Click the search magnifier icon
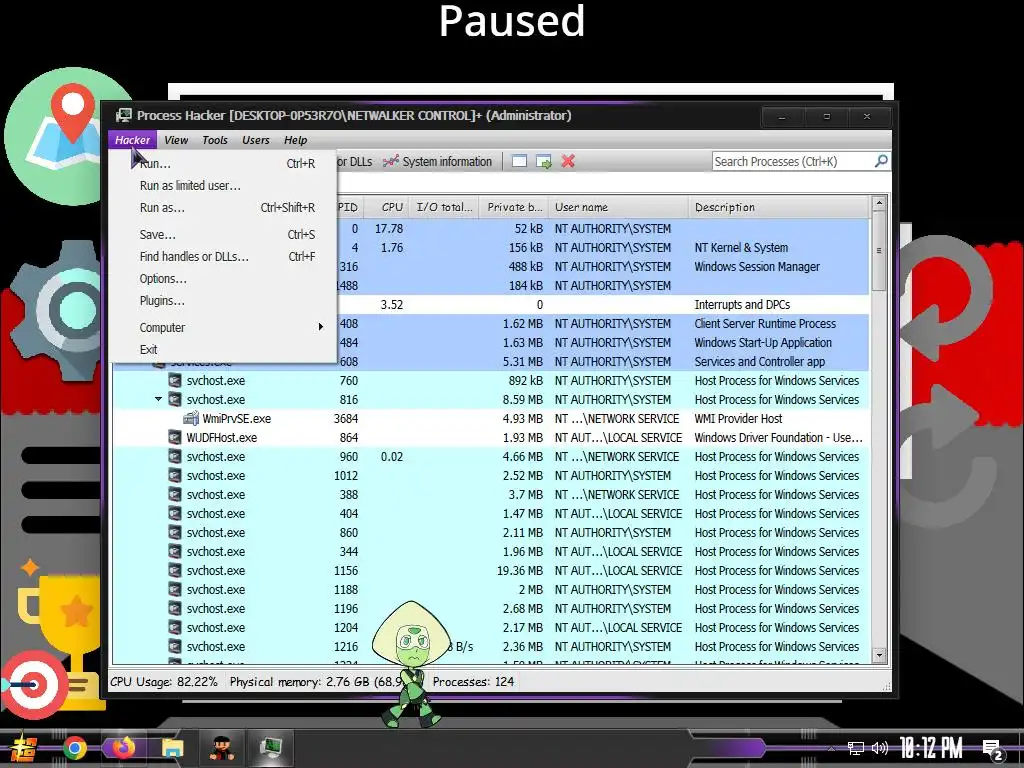Viewport: 1024px width, 768px height. coord(881,161)
